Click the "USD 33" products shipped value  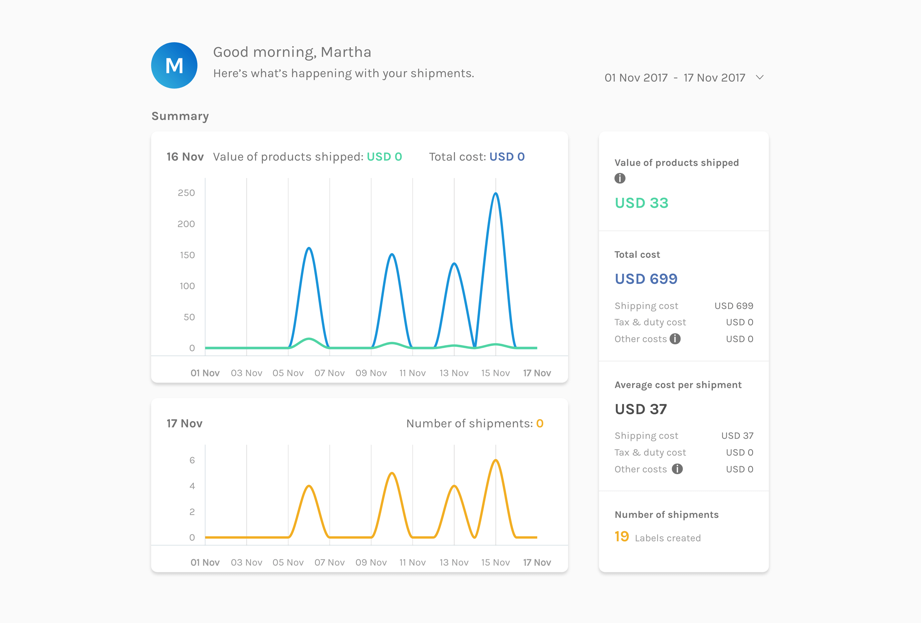tap(643, 202)
